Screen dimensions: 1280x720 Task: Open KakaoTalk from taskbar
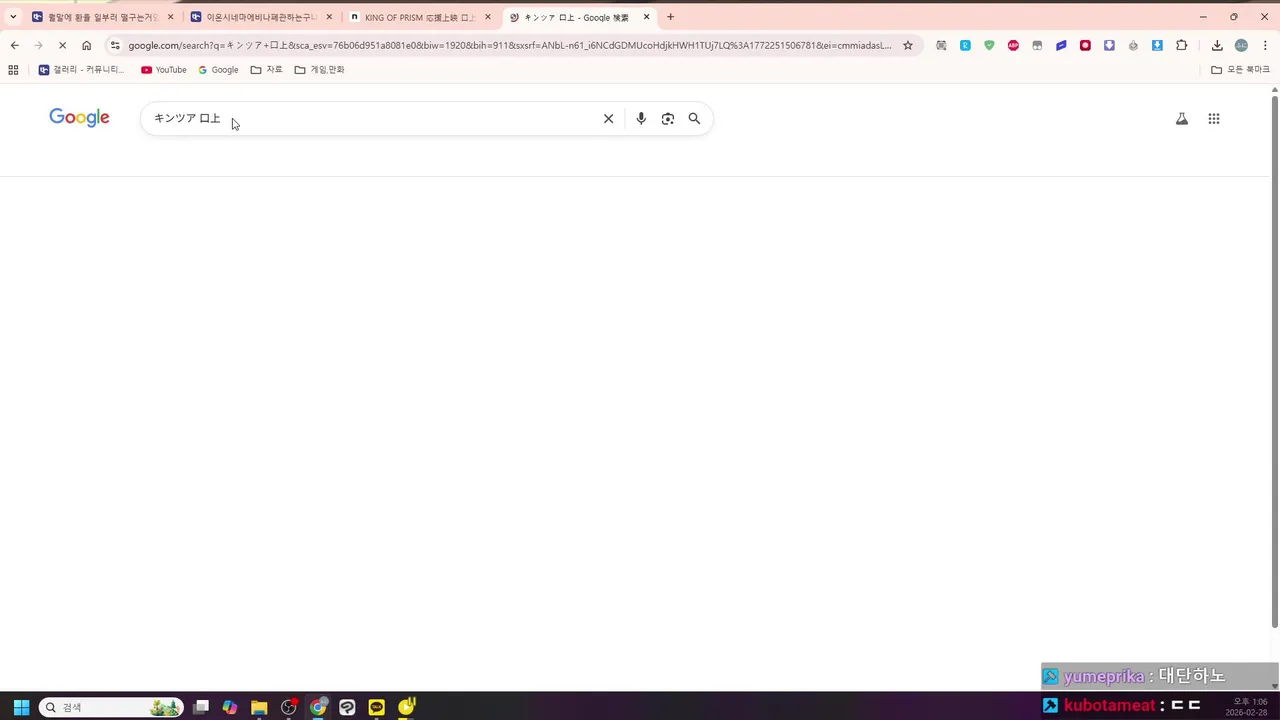377,707
